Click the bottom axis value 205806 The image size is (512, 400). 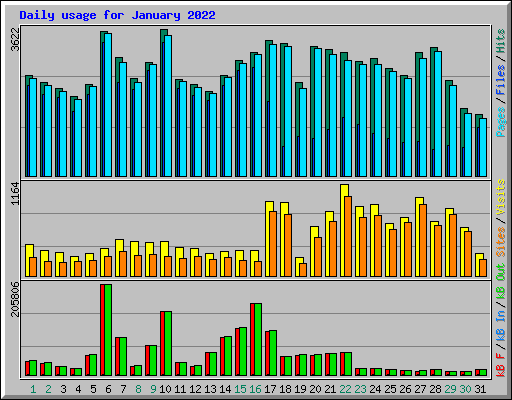click(x=16, y=299)
